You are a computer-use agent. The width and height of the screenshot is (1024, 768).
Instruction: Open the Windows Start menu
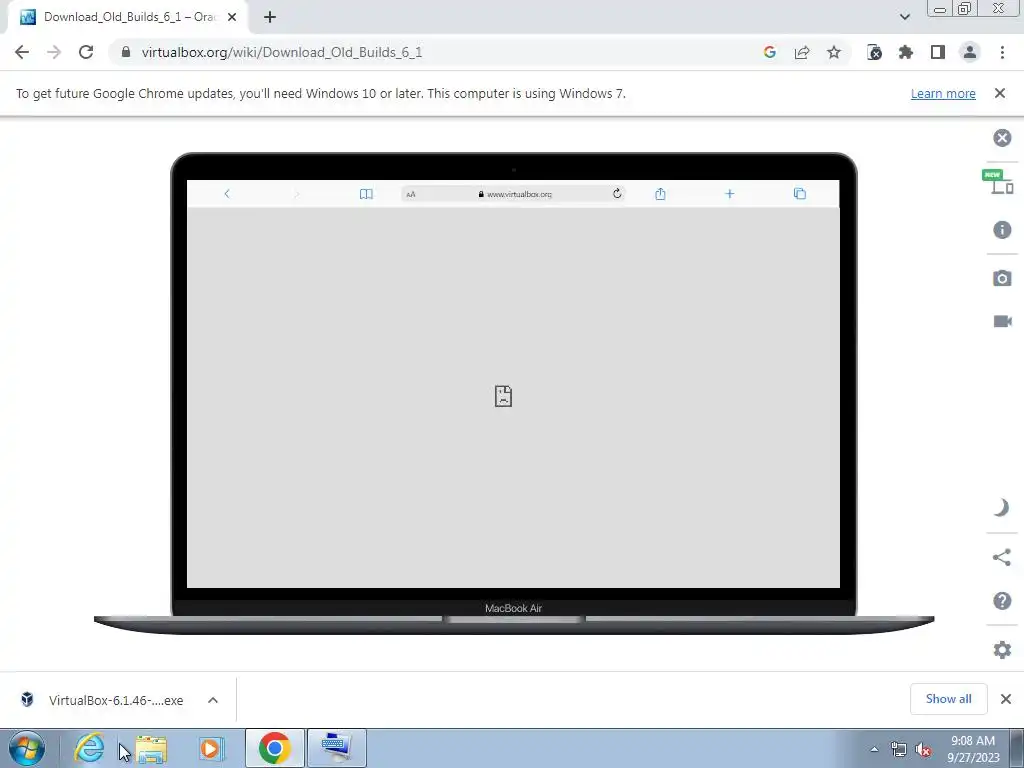point(27,748)
